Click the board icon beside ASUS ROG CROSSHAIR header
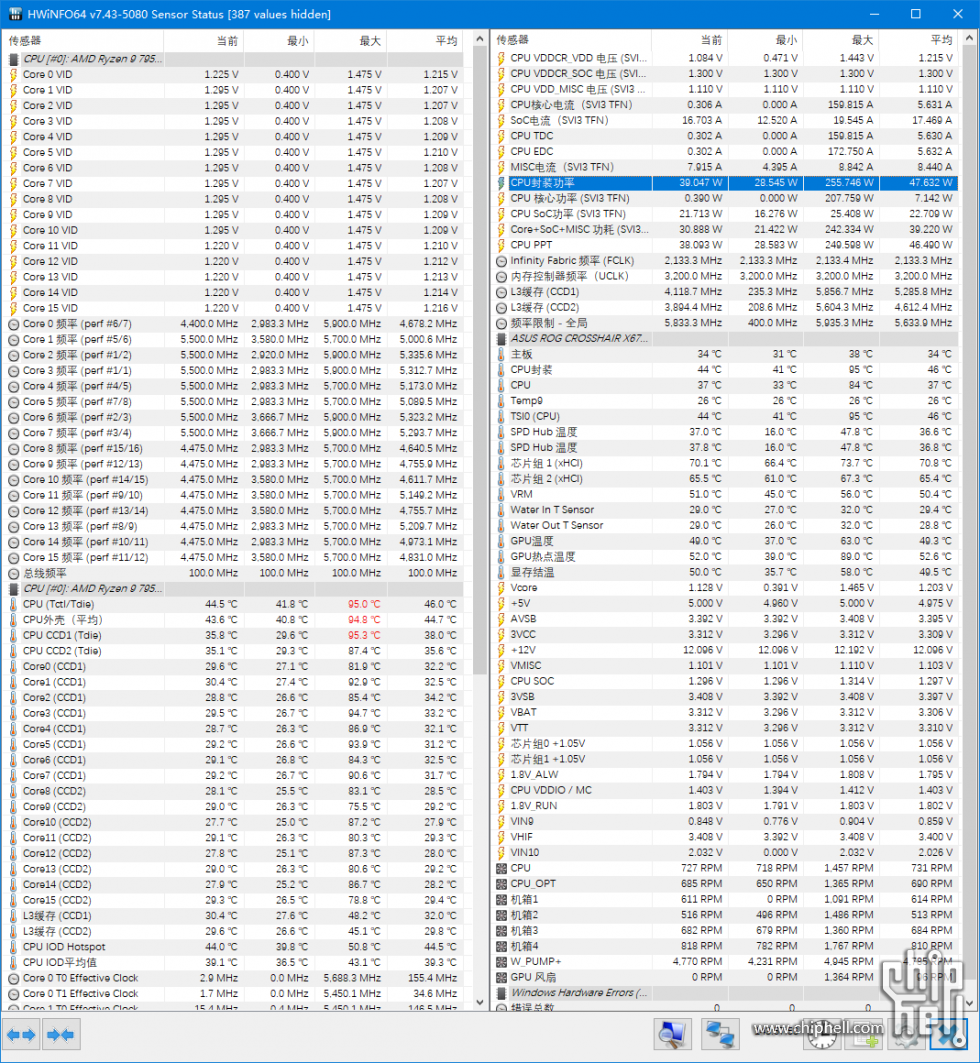This screenshot has height=1063, width=980. [x=501, y=338]
